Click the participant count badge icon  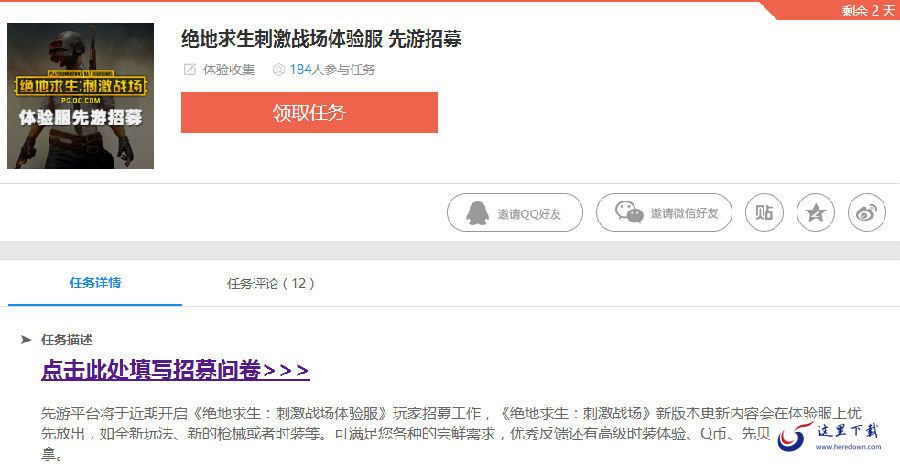click(x=278, y=69)
